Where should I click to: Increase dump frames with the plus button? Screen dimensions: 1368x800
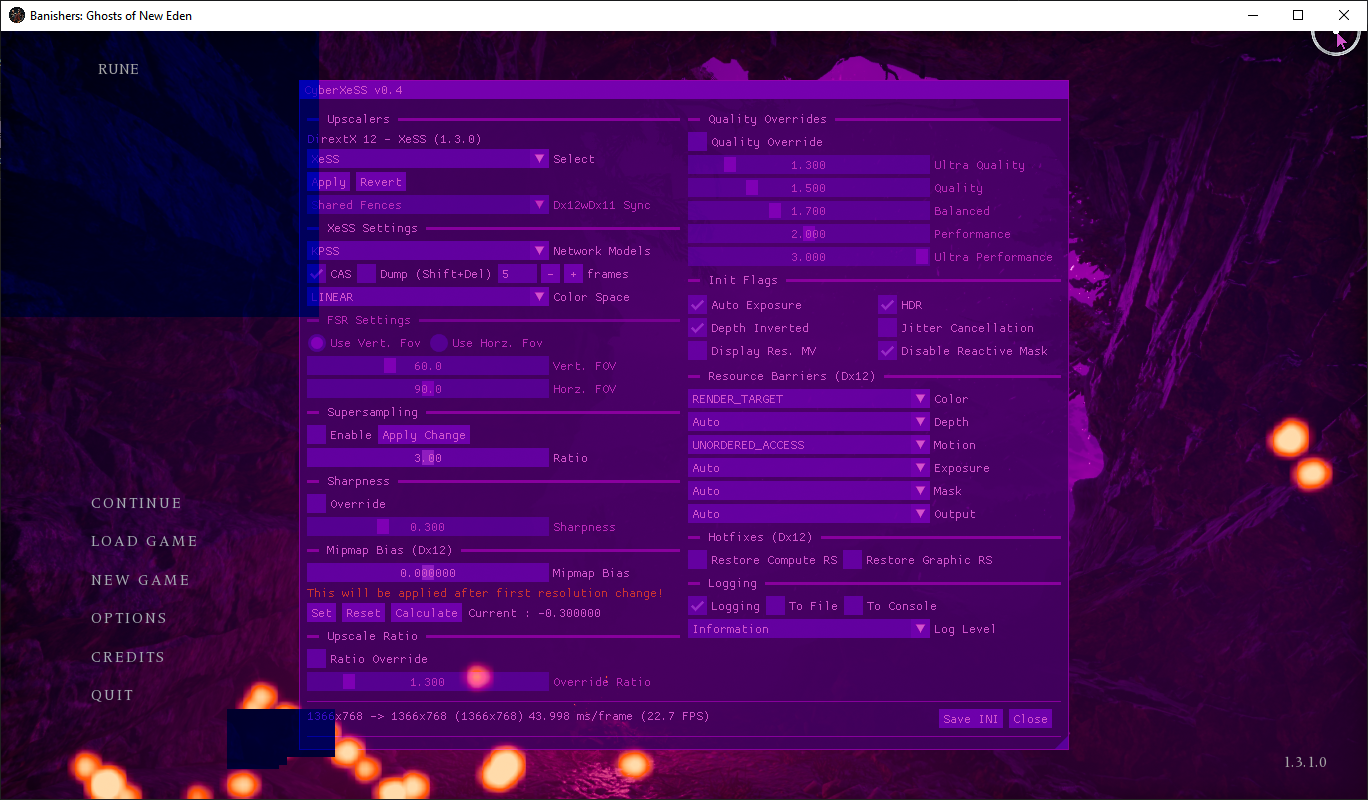click(573, 274)
